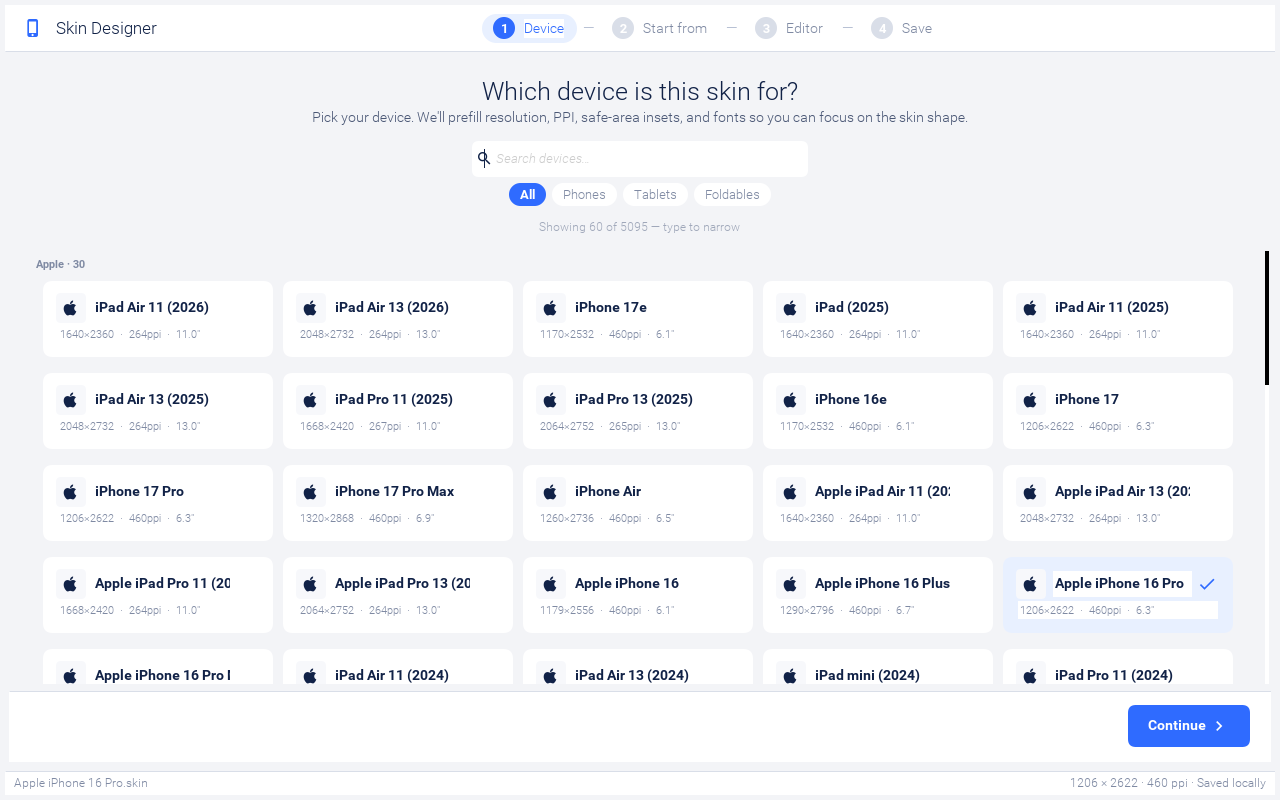Image resolution: width=1280 pixels, height=800 pixels.
Task: Choose the Apple iPad Air 13 device name
Action: [1123, 491]
